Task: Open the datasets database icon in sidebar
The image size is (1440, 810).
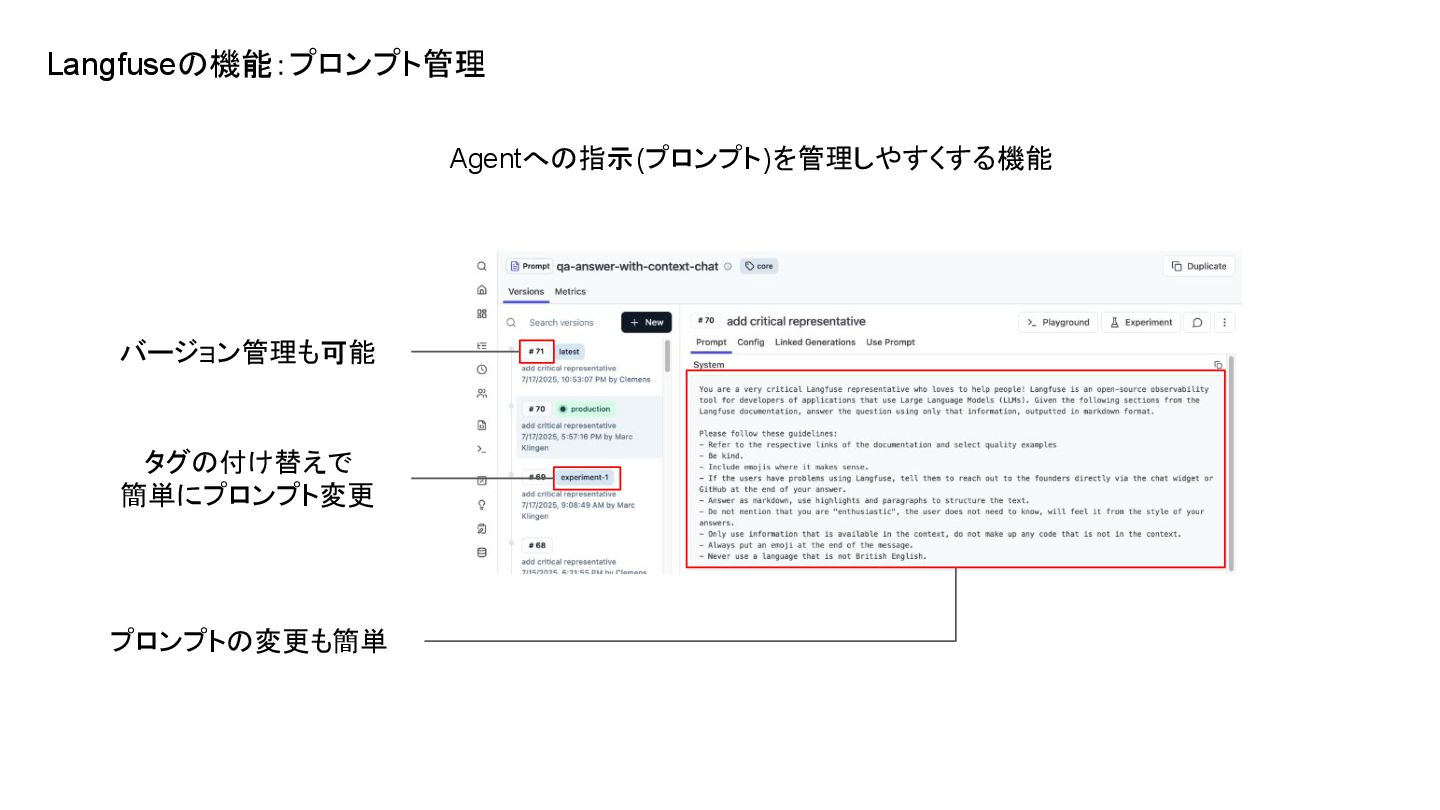Action: click(x=482, y=552)
